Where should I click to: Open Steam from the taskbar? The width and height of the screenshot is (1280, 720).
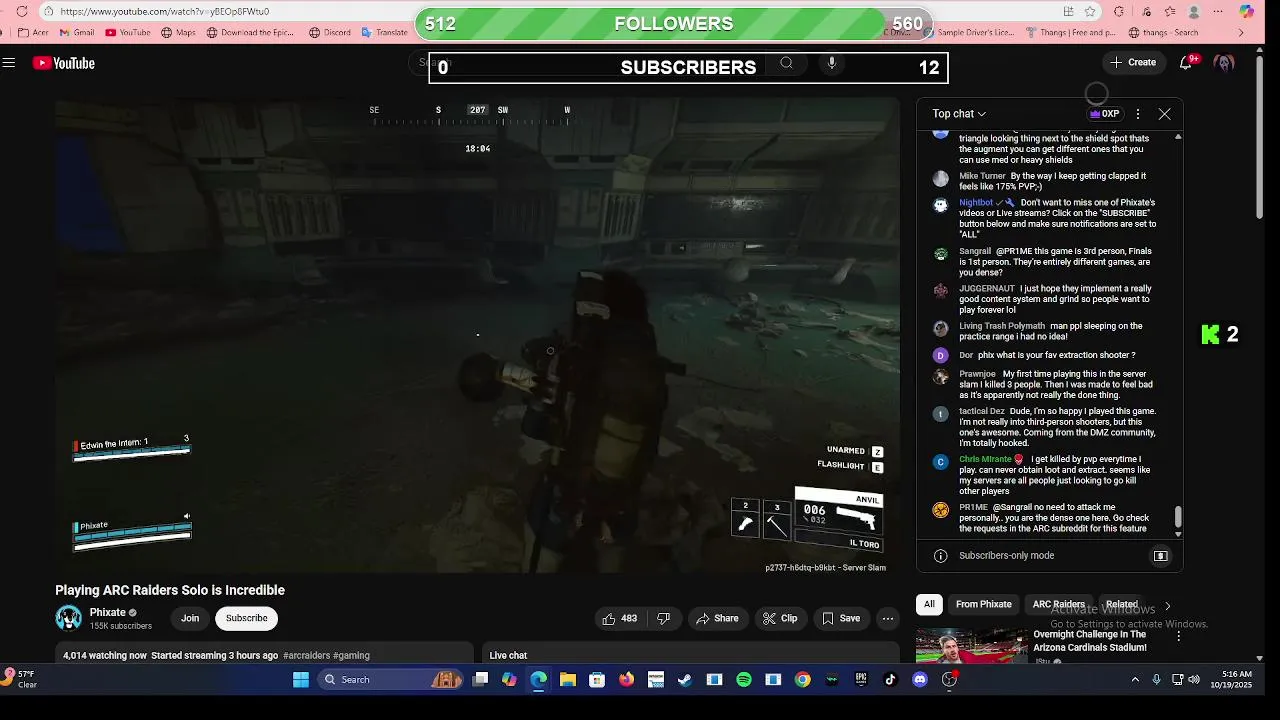tap(685, 680)
